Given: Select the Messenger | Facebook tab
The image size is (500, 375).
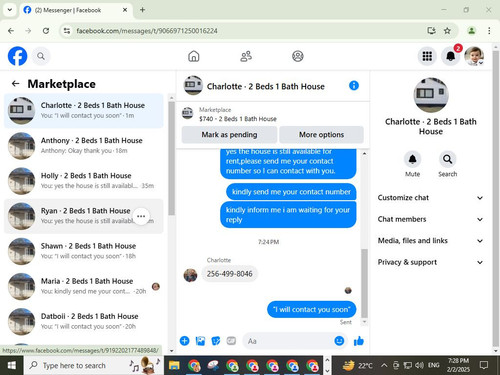Looking at the screenshot, I should (x=76, y=10).
